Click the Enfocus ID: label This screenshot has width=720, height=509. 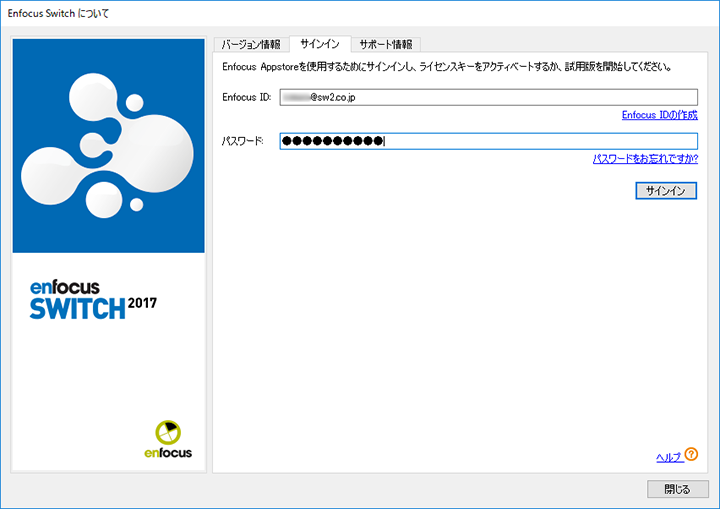coord(247,97)
